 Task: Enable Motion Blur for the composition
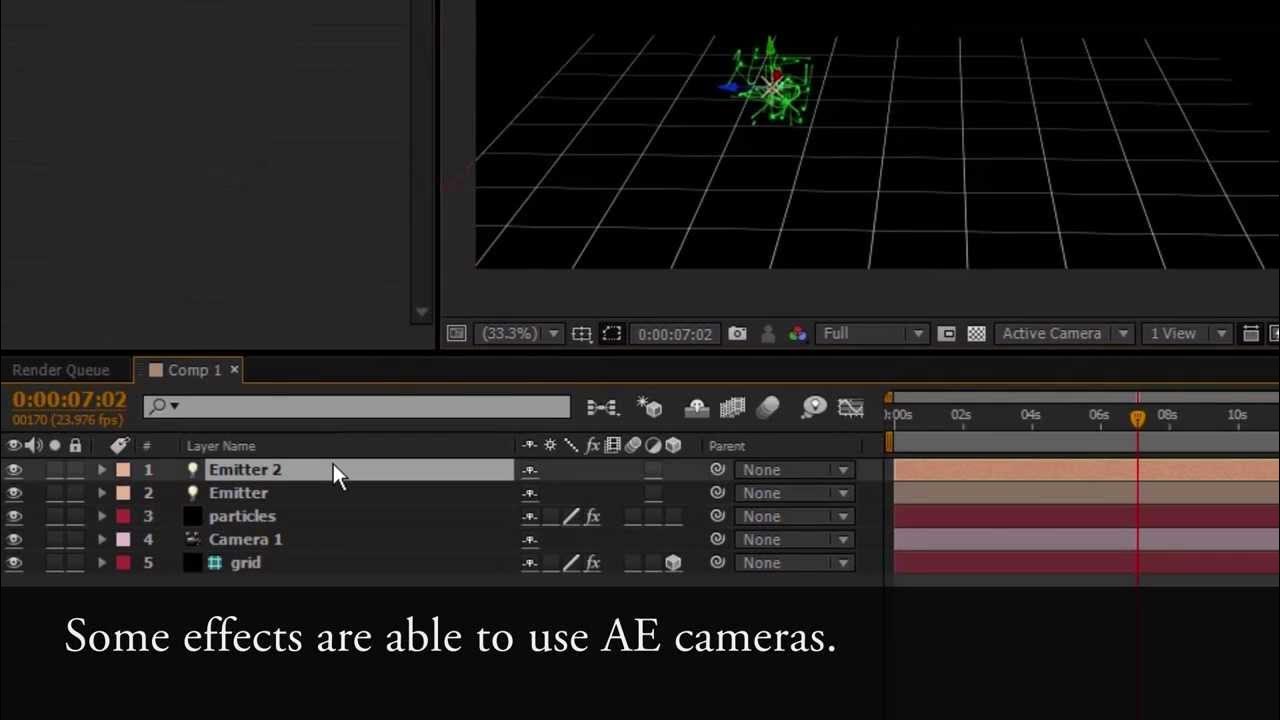click(x=768, y=408)
